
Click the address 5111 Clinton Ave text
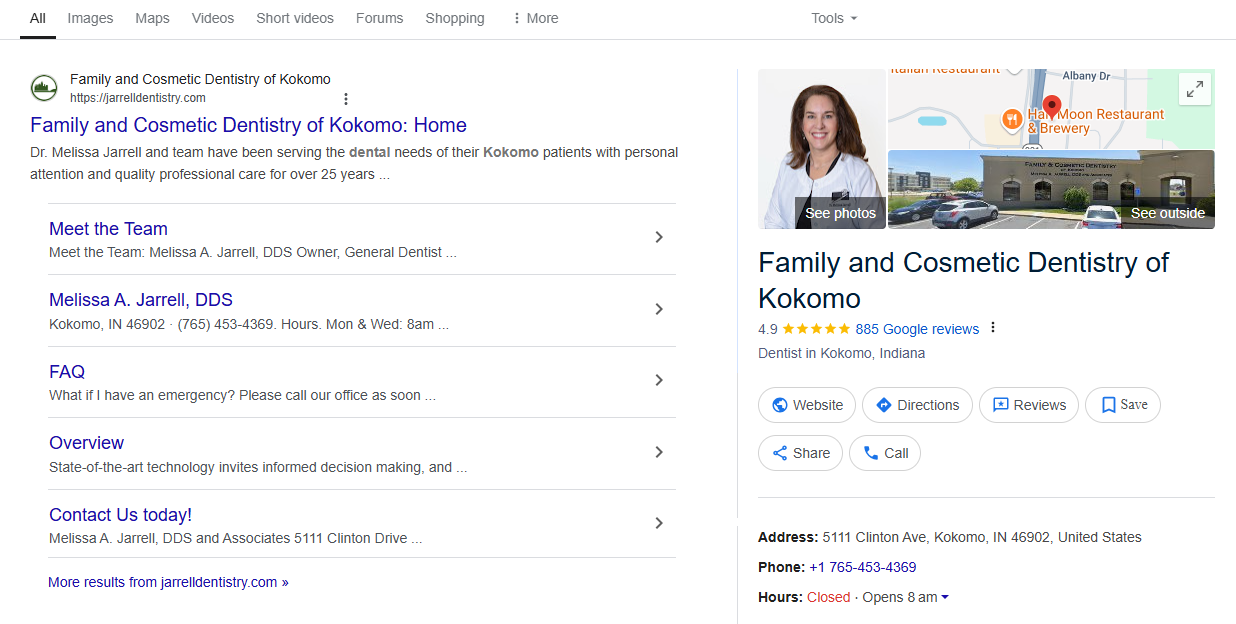point(982,537)
